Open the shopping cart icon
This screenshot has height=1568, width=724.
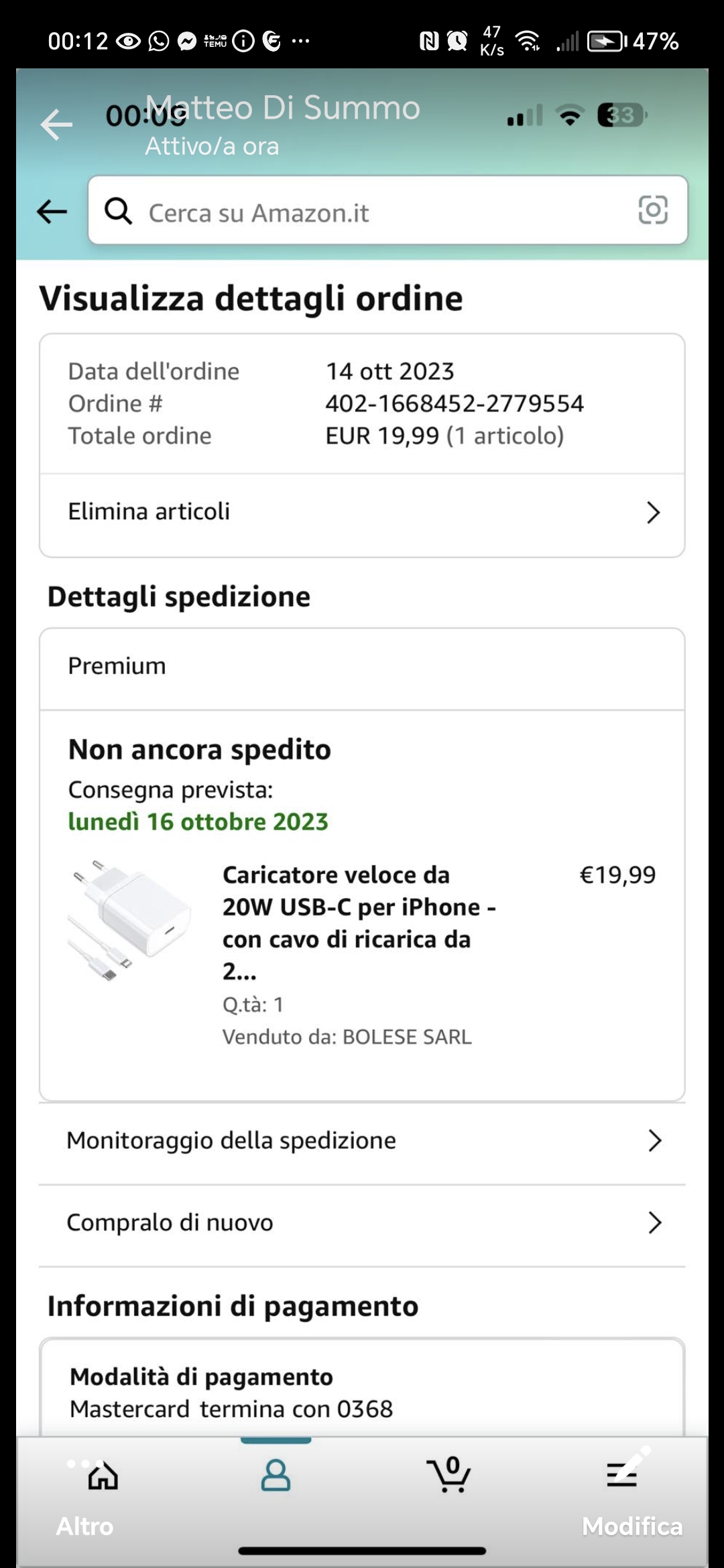tap(448, 1476)
